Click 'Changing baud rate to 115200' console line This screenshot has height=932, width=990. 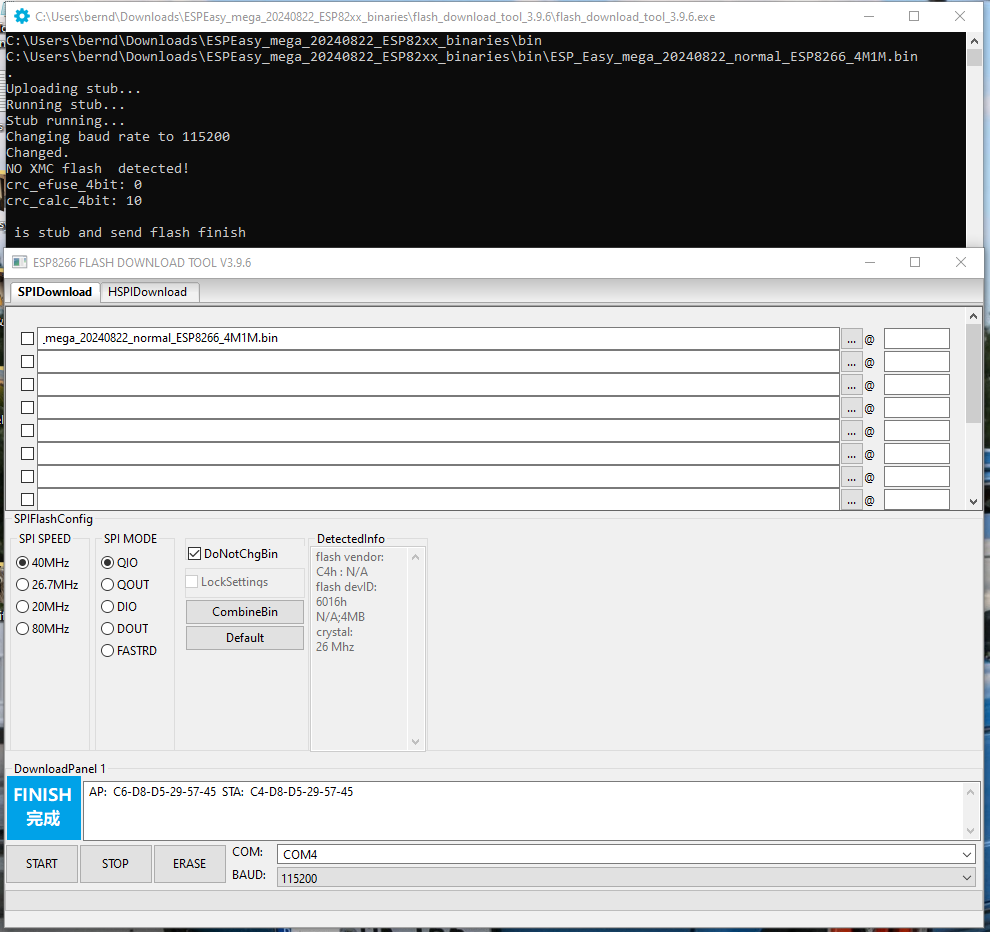[118, 137]
